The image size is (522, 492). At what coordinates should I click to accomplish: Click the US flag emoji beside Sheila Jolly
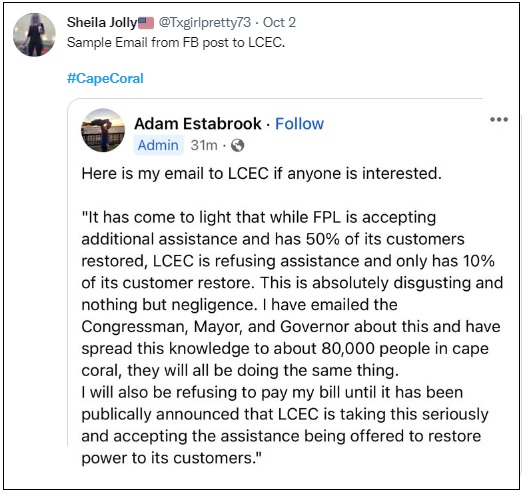(x=146, y=23)
